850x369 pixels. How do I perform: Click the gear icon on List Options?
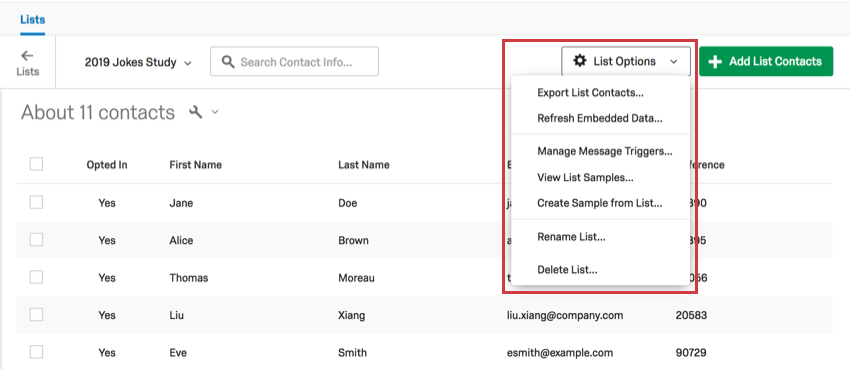pyautogui.click(x=579, y=61)
